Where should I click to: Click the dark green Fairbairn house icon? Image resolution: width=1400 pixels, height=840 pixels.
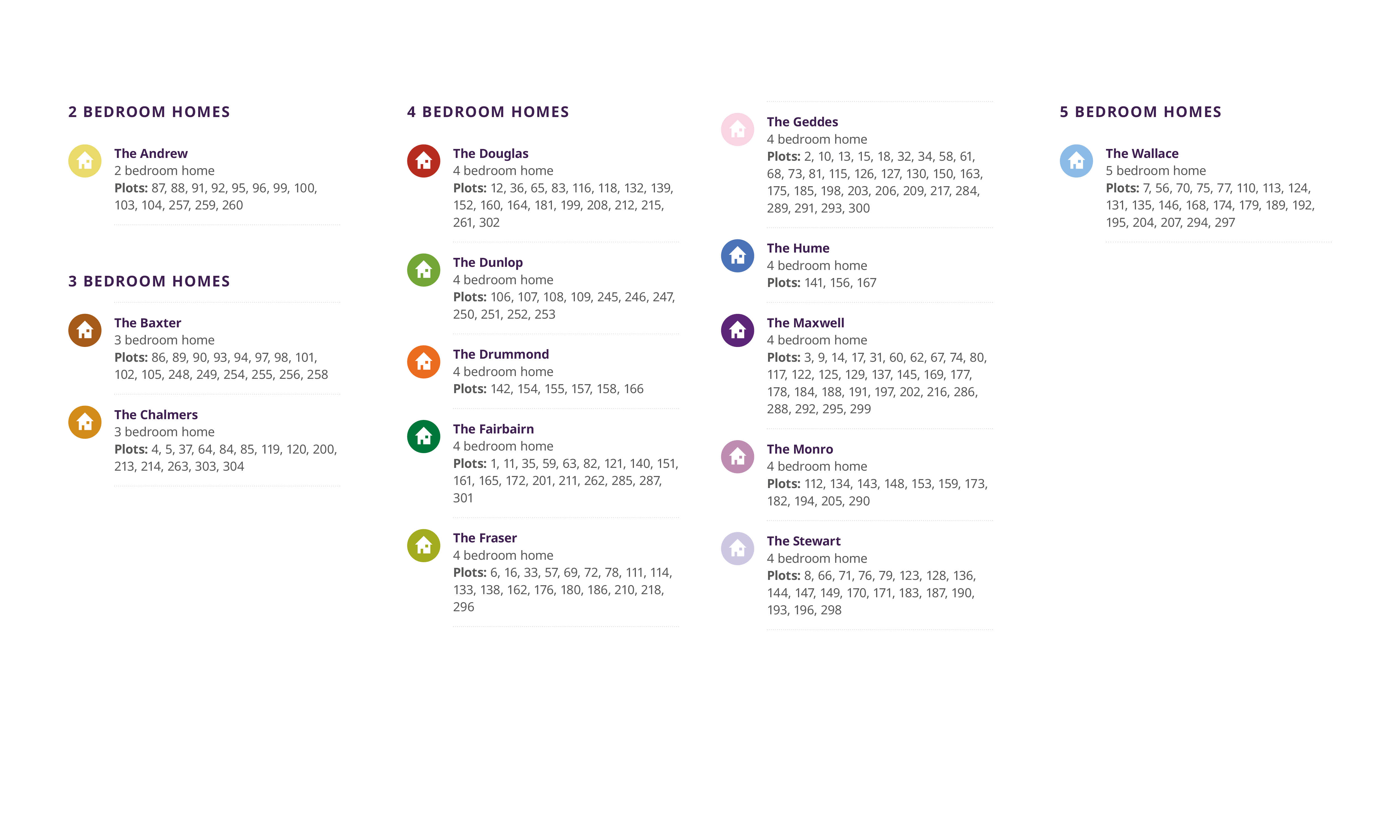pyautogui.click(x=423, y=437)
